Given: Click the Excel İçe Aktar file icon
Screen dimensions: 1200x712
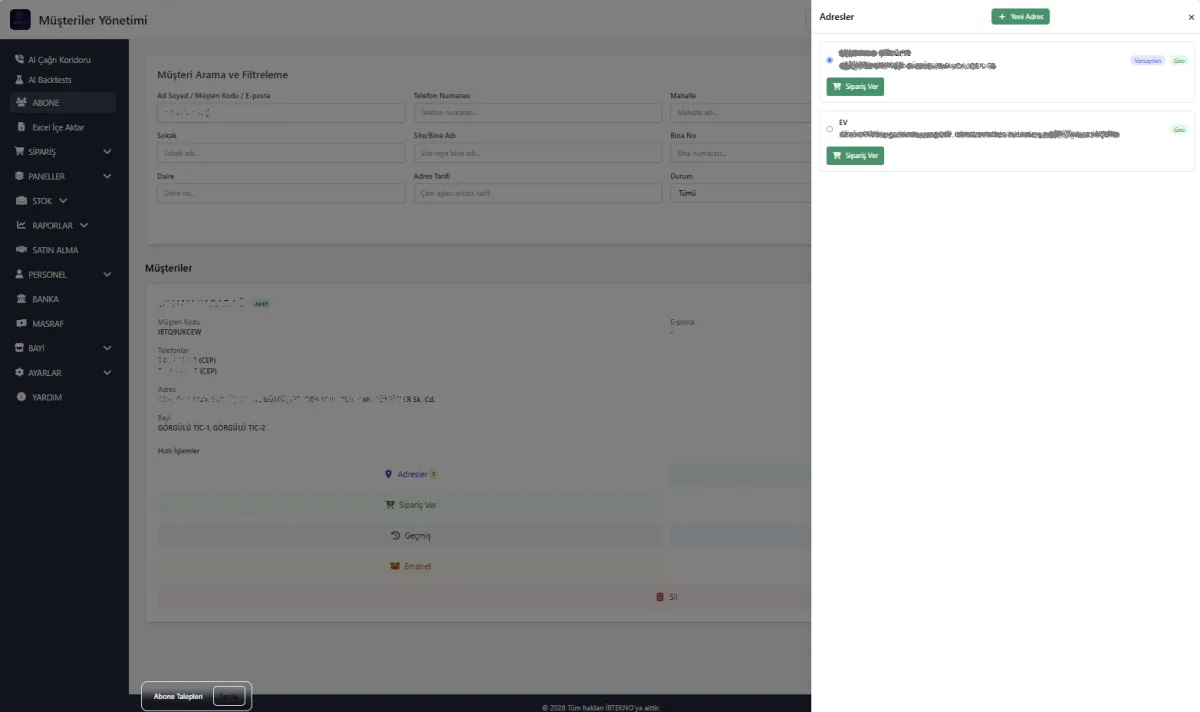Looking at the screenshot, I should (x=22, y=127).
